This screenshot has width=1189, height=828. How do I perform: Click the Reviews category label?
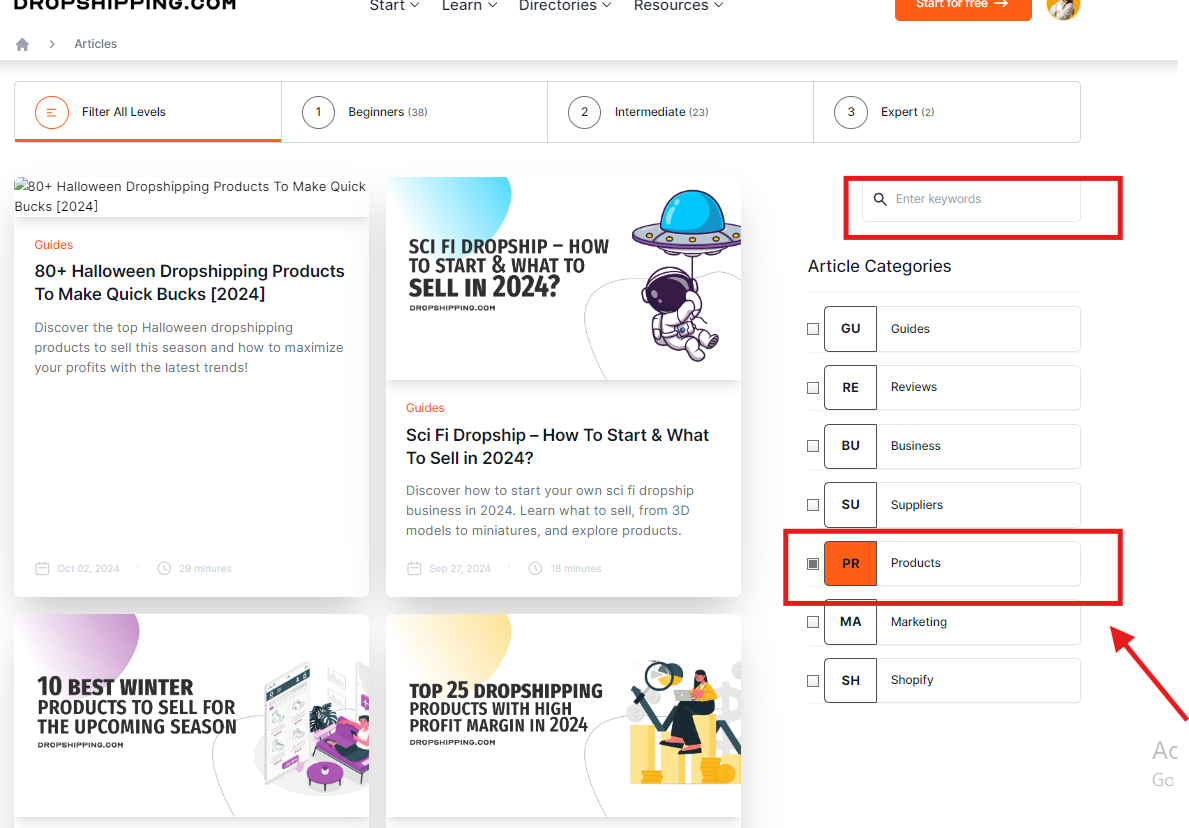[x=914, y=387]
